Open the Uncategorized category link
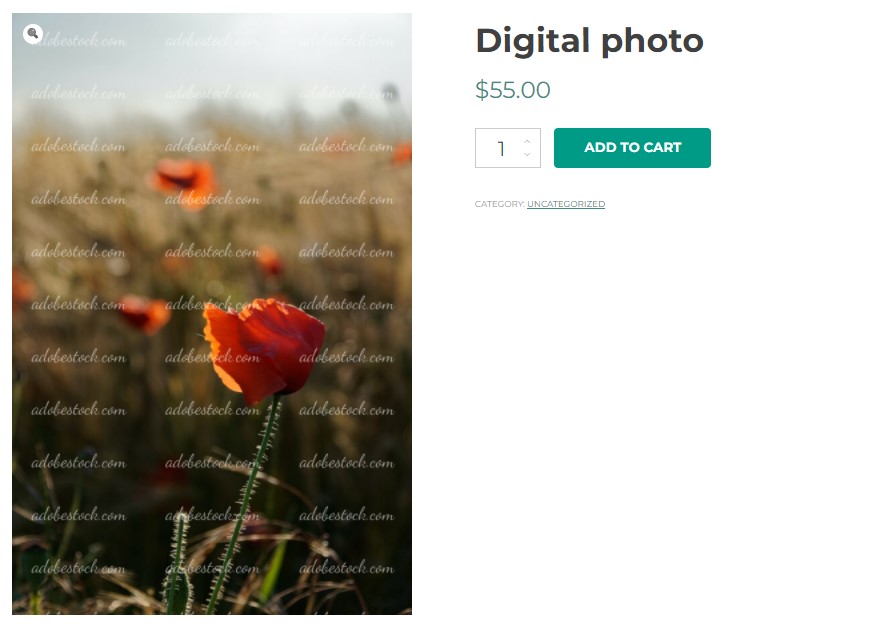Viewport: 896px width, 626px height. tap(566, 204)
